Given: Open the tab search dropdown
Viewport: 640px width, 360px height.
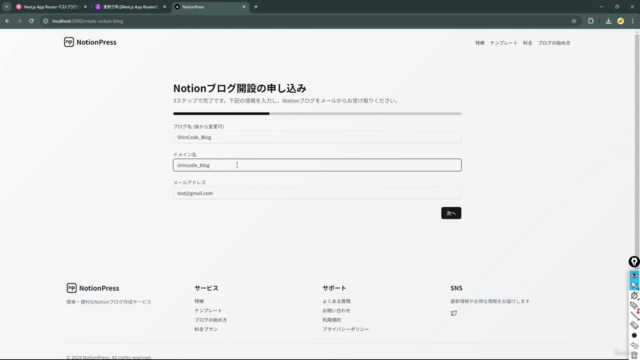Looking at the screenshot, I should 7,7.
